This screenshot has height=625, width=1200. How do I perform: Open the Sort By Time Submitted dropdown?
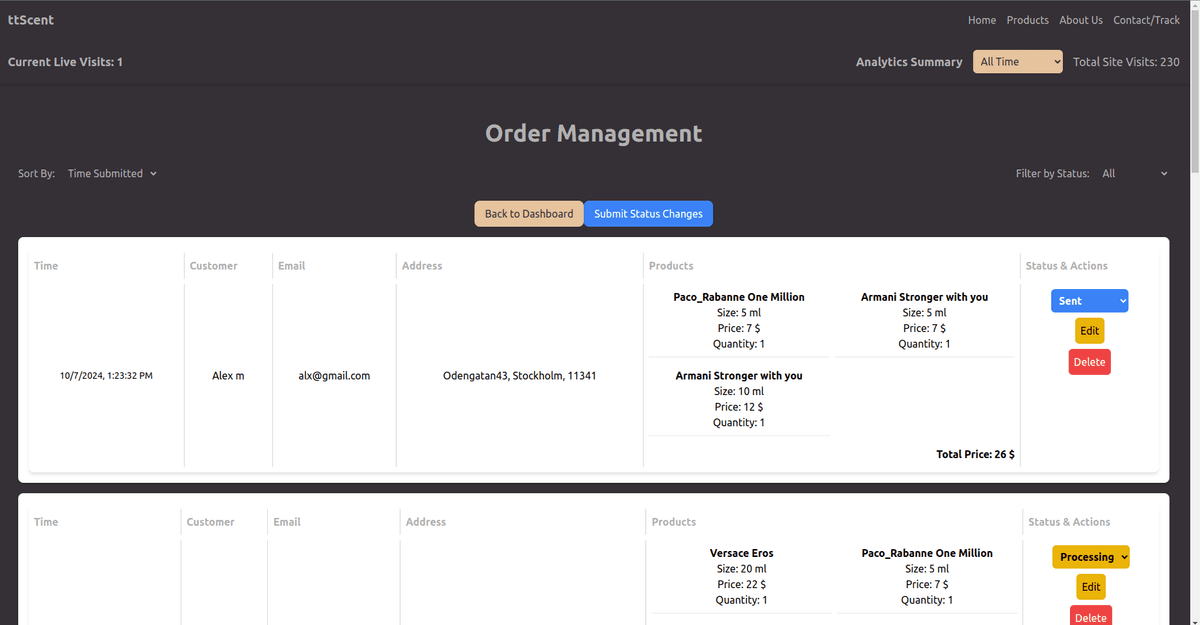112,174
